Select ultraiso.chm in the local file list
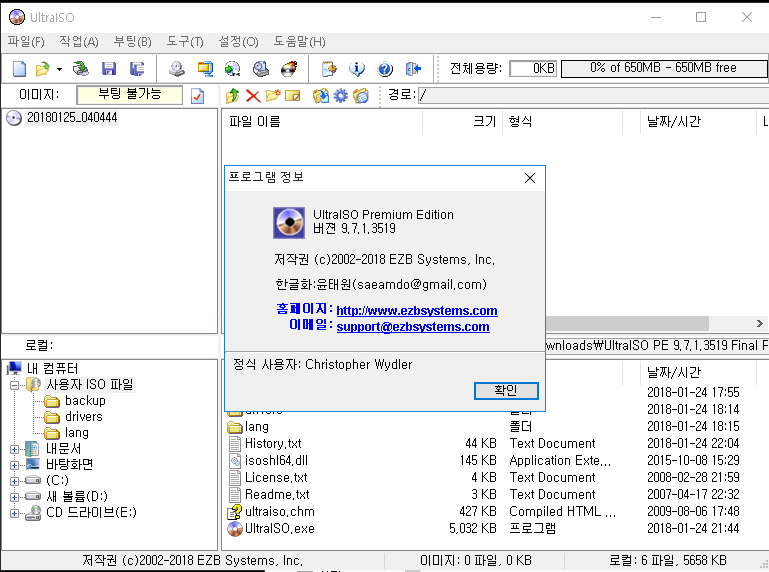Viewport: 769px width, 572px height. (280, 512)
